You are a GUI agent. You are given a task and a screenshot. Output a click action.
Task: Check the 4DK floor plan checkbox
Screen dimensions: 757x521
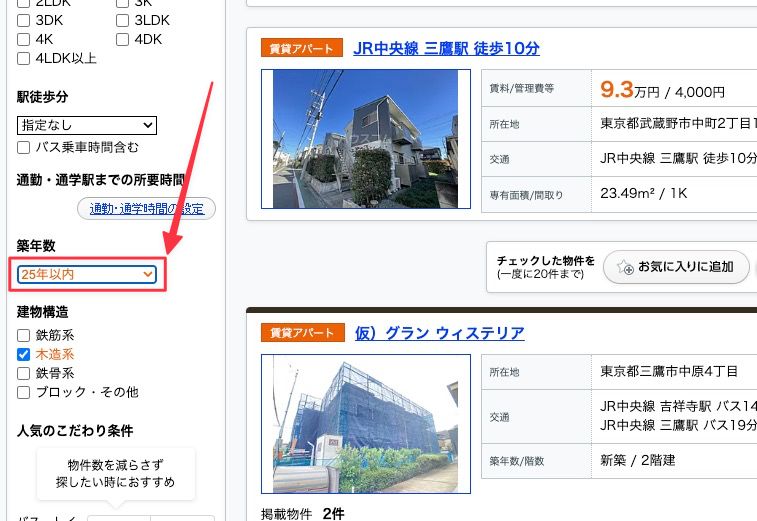click(122, 40)
